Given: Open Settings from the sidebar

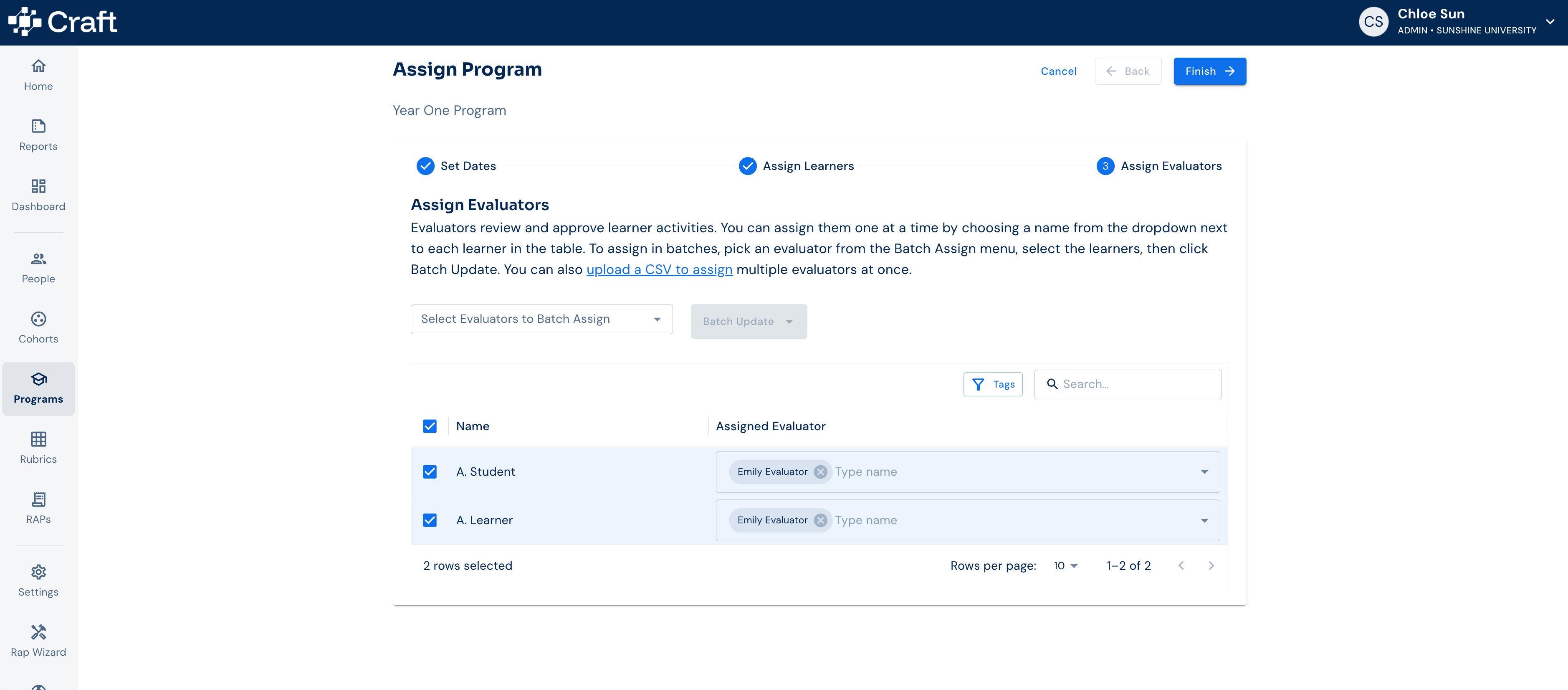Looking at the screenshot, I should pos(38,581).
